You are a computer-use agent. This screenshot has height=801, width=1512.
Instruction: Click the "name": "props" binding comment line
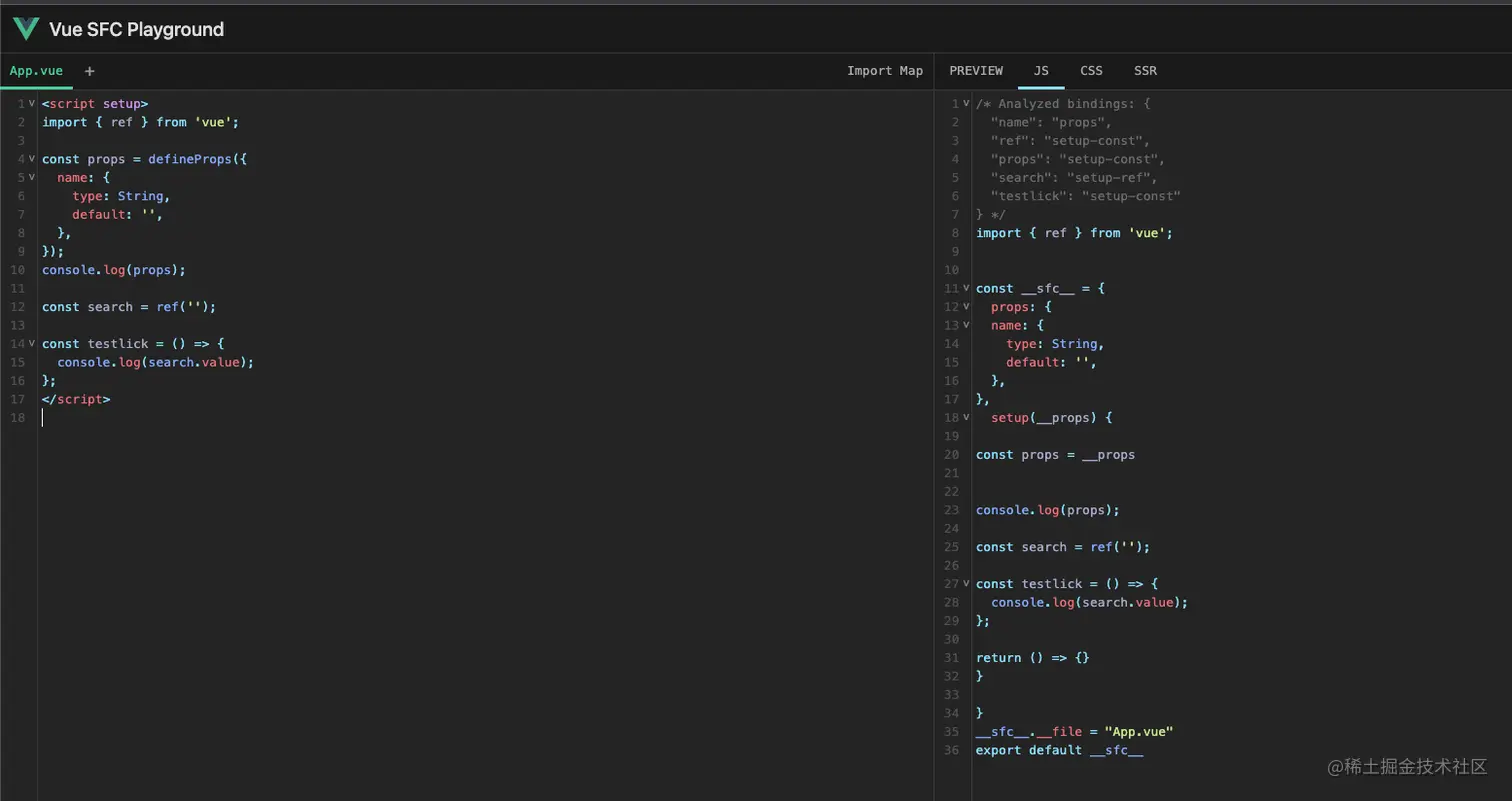1051,122
